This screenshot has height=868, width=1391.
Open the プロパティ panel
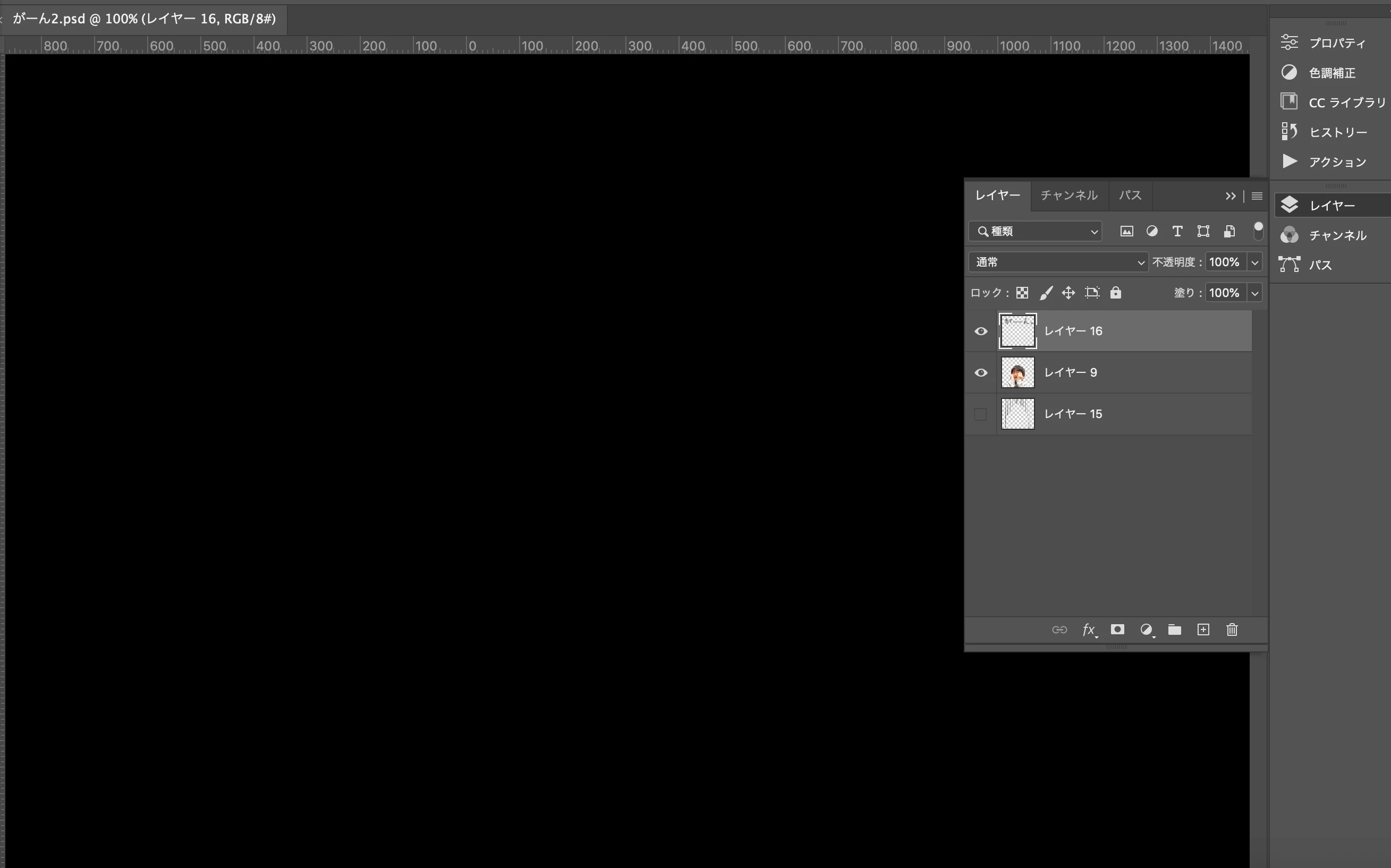click(x=1336, y=43)
